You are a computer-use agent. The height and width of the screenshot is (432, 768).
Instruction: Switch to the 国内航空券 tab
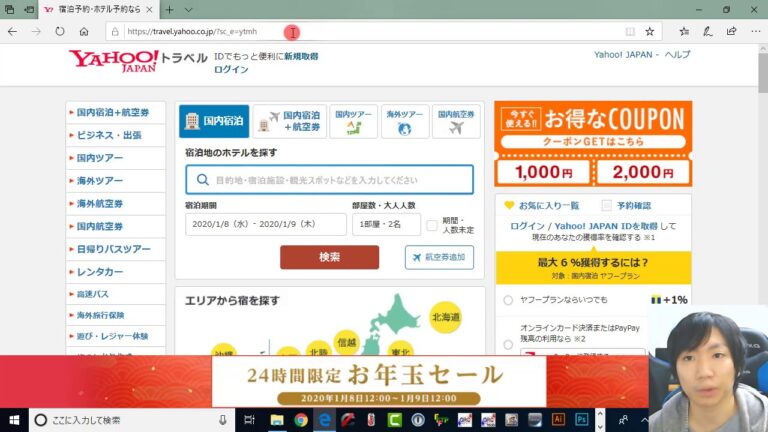456,121
